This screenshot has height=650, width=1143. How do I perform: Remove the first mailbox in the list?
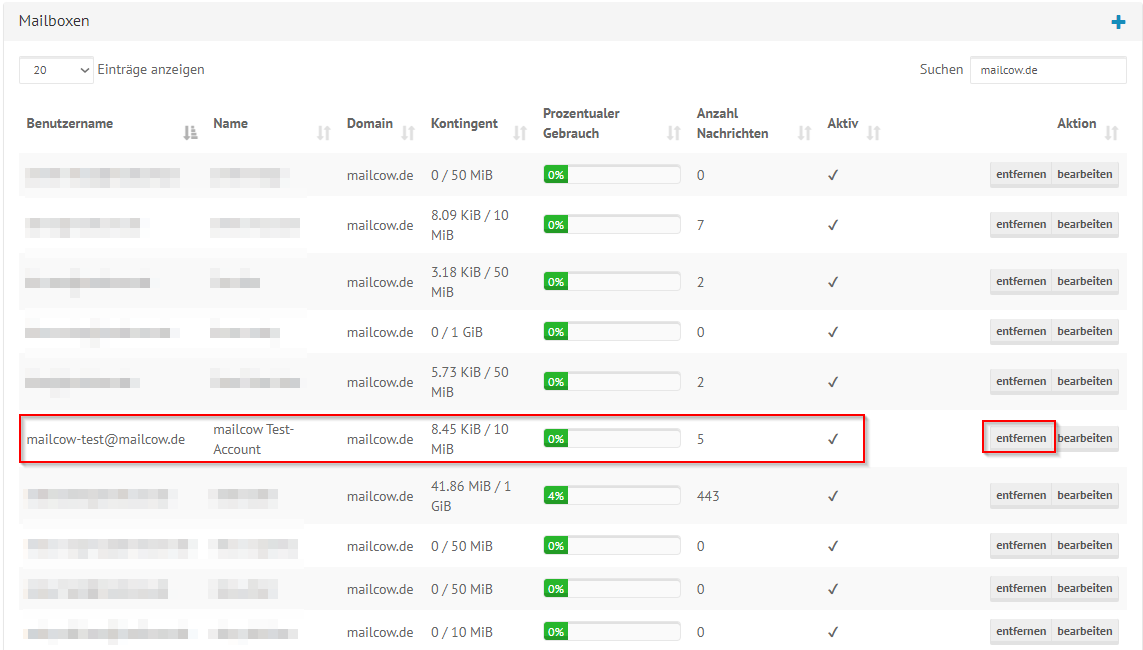pos(1019,174)
